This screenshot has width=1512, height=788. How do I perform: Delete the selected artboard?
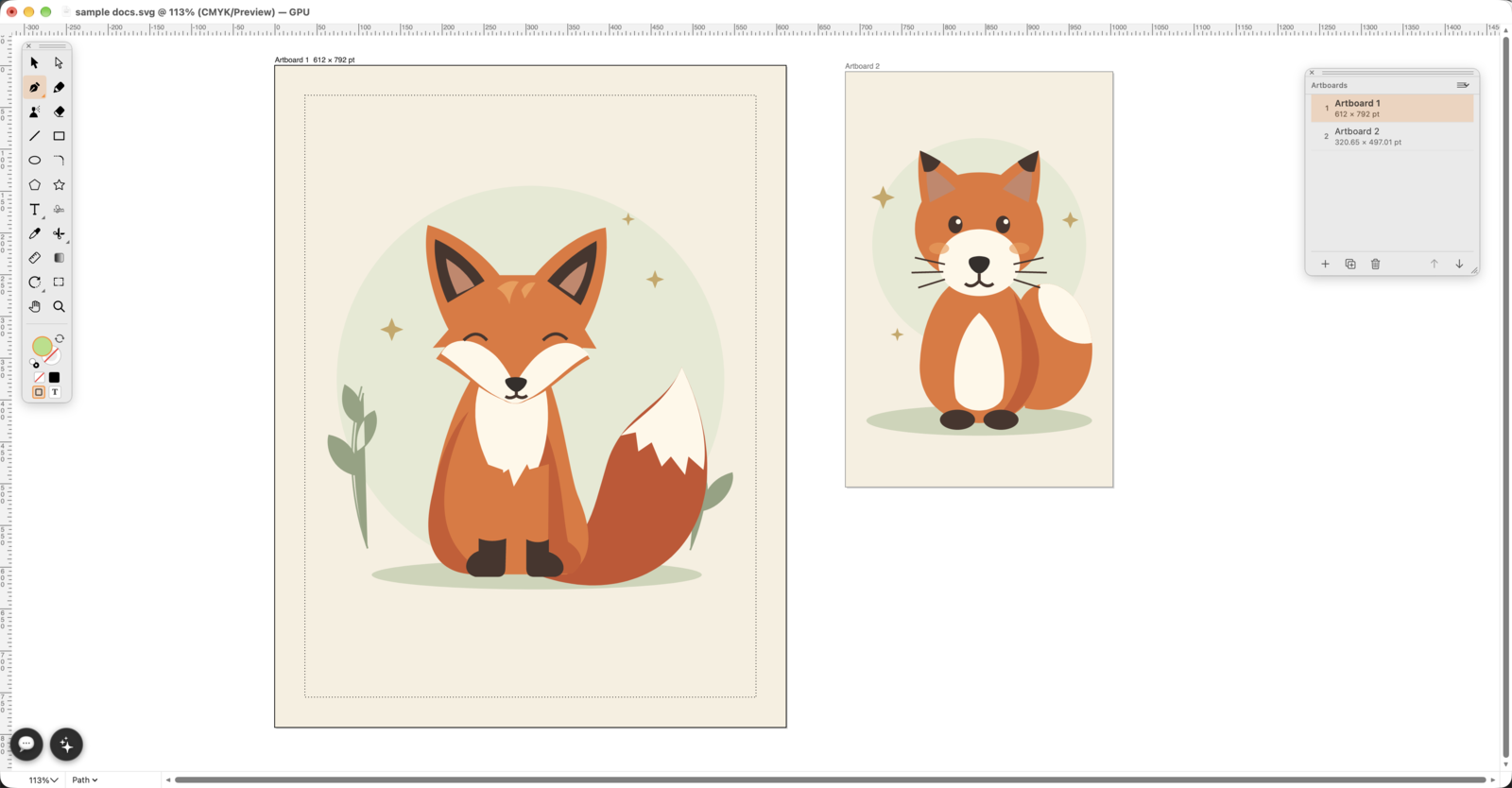1376,265
